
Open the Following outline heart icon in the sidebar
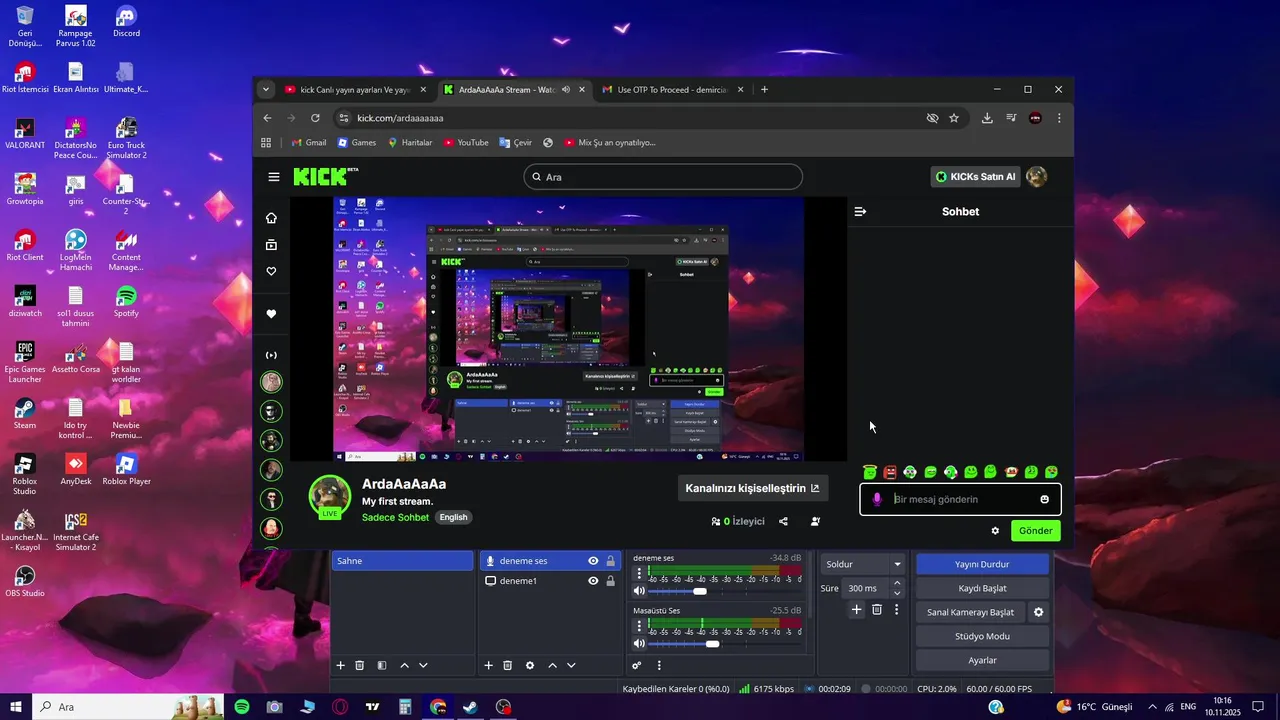(271, 272)
